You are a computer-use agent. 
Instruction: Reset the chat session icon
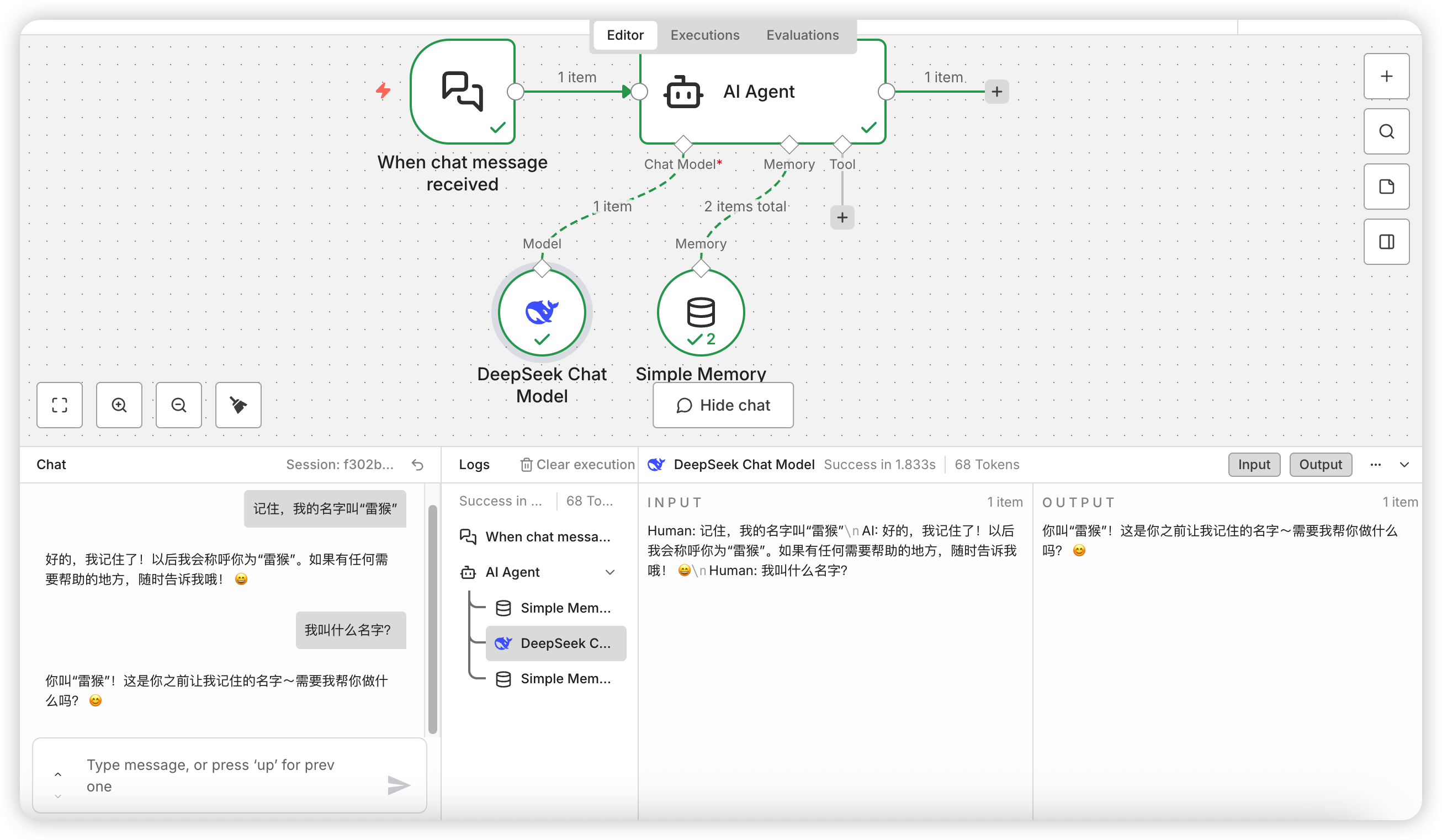point(418,465)
